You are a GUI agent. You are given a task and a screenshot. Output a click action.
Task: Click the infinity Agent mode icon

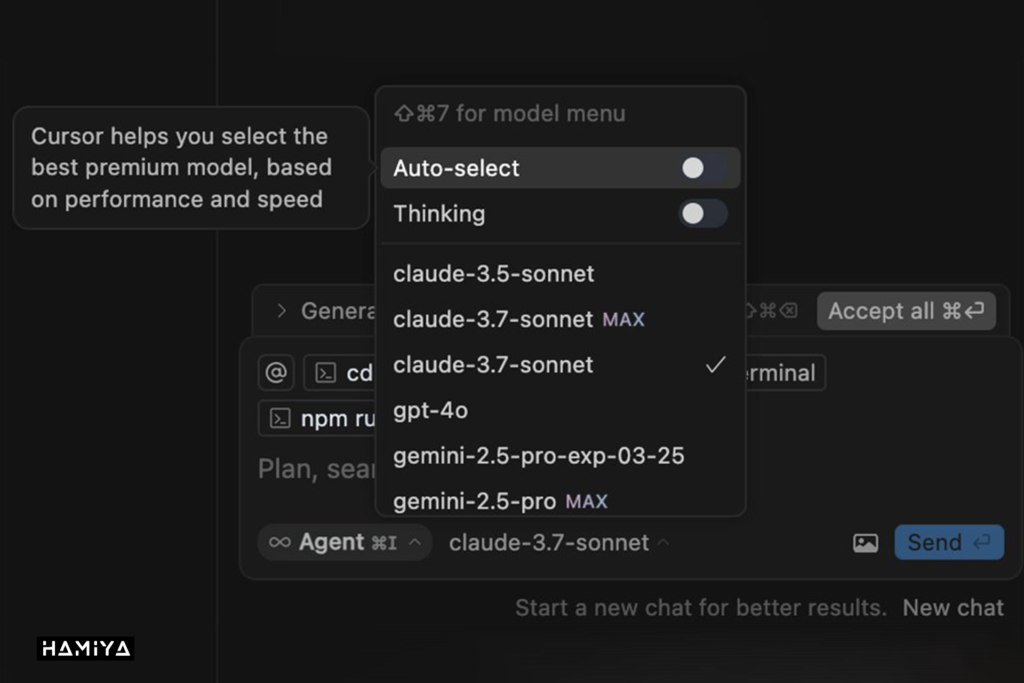click(x=280, y=542)
